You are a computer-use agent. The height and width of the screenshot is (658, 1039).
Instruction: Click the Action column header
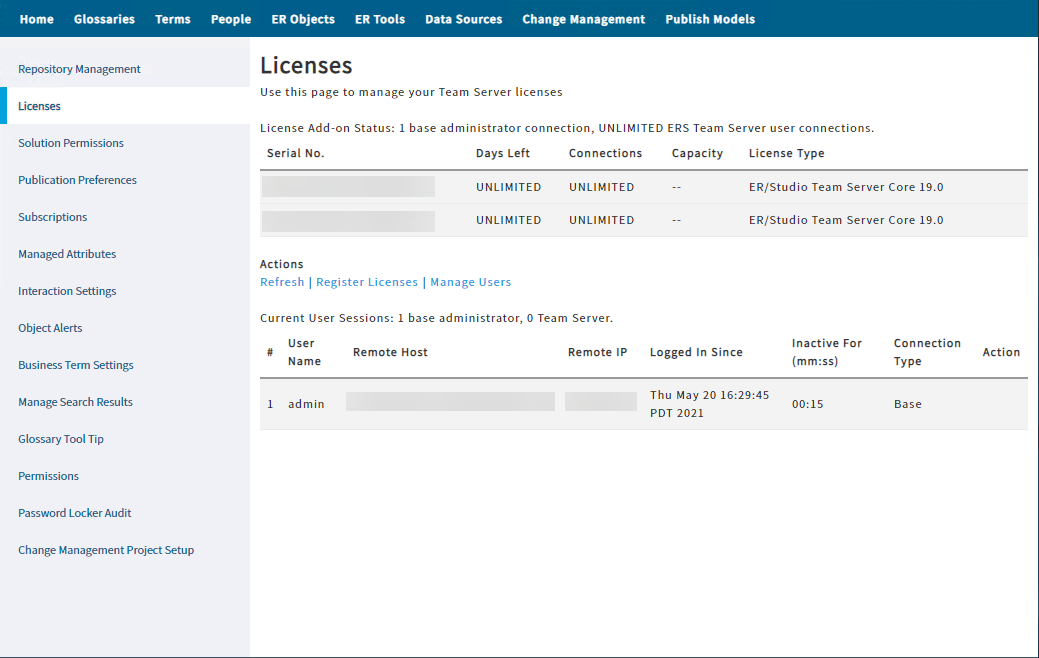coord(1001,353)
